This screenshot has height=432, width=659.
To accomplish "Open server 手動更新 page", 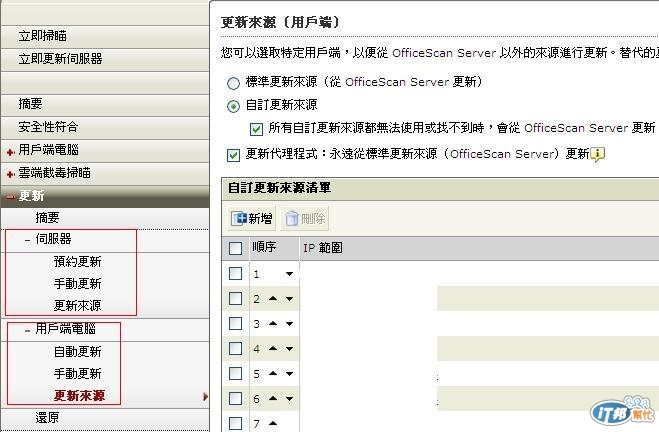I will pos(77,284).
